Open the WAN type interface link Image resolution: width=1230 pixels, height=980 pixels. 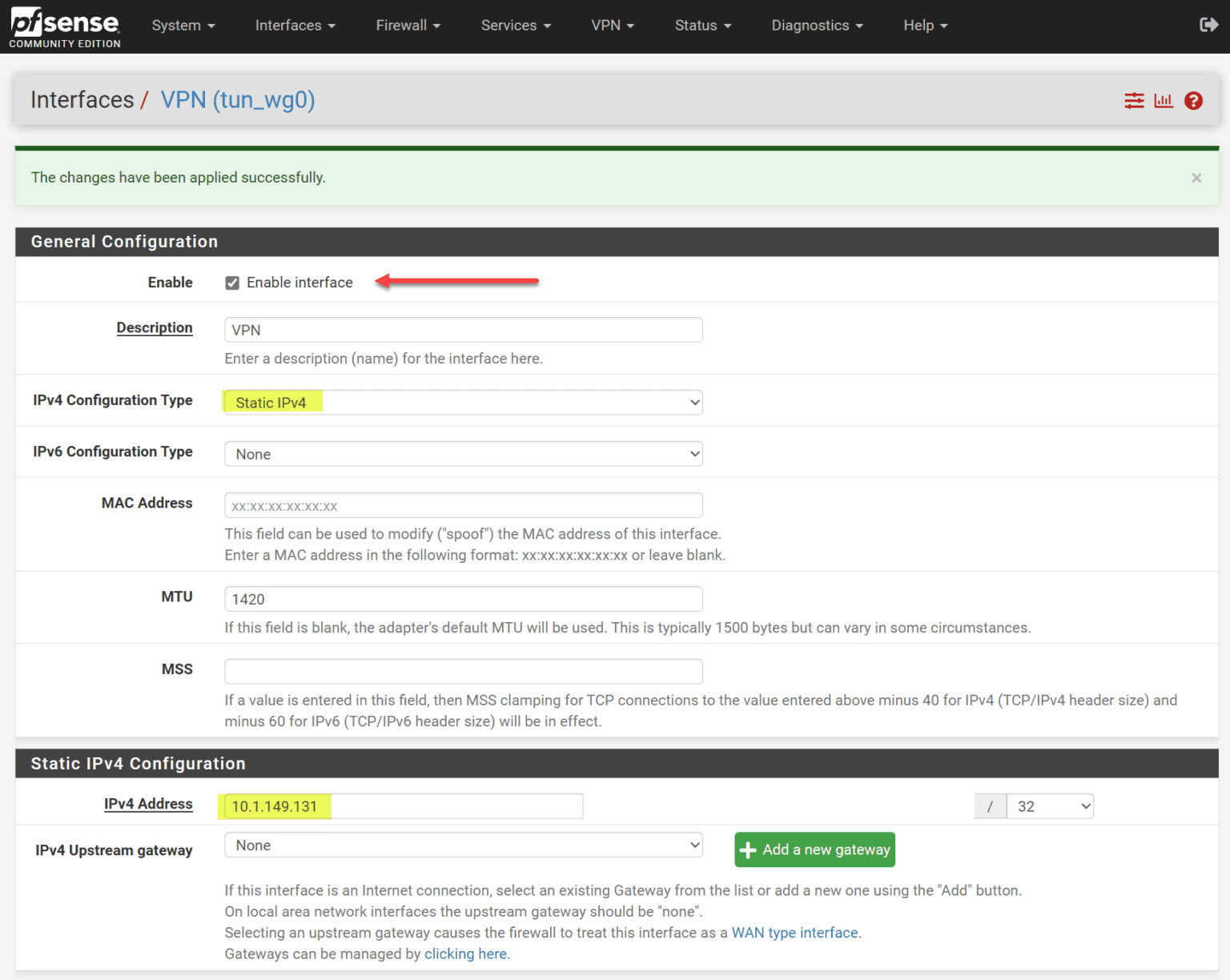794,932
